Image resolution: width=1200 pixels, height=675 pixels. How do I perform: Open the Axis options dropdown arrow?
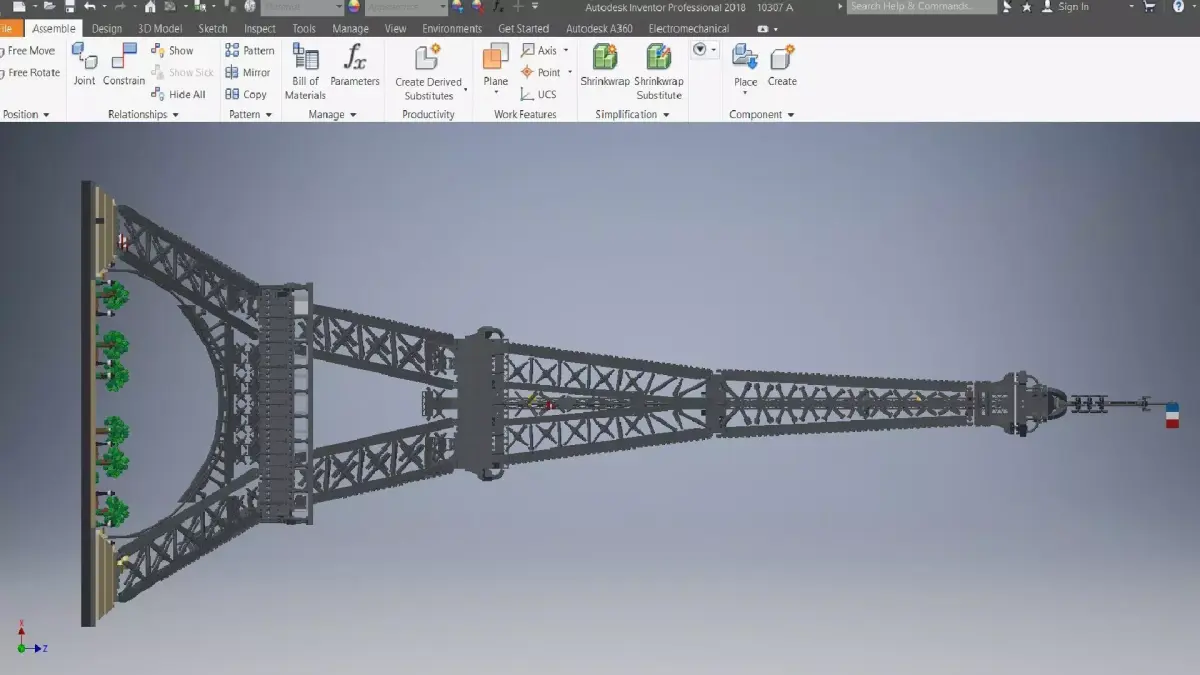click(x=566, y=50)
